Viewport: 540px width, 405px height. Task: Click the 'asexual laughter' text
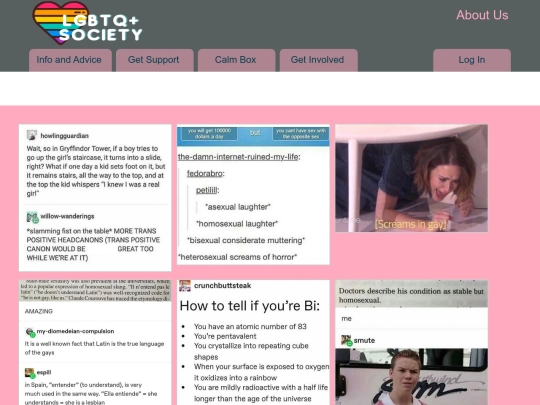[x=238, y=207]
